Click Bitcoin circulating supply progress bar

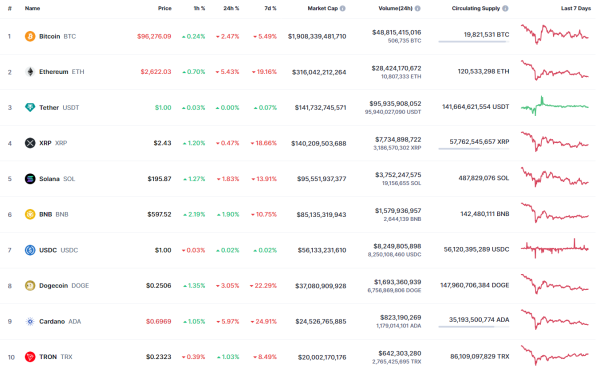pos(474,41)
